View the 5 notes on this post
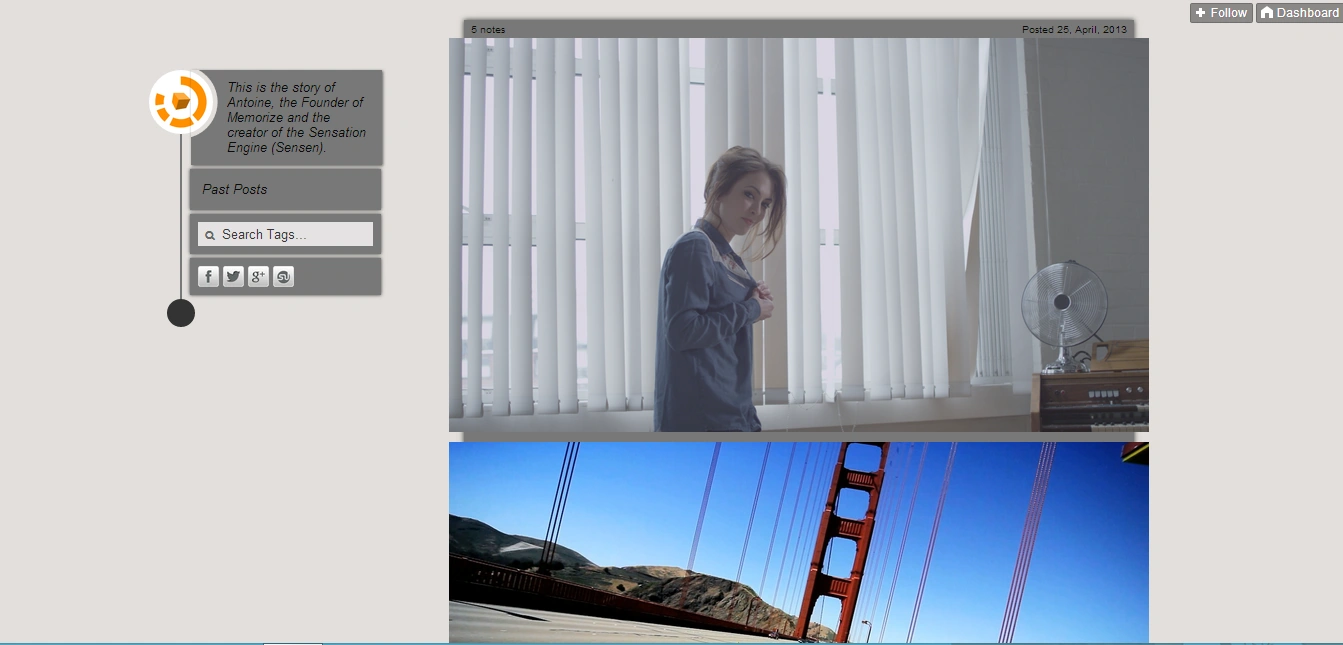The height and width of the screenshot is (645, 1343). pyautogui.click(x=488, y=30)
